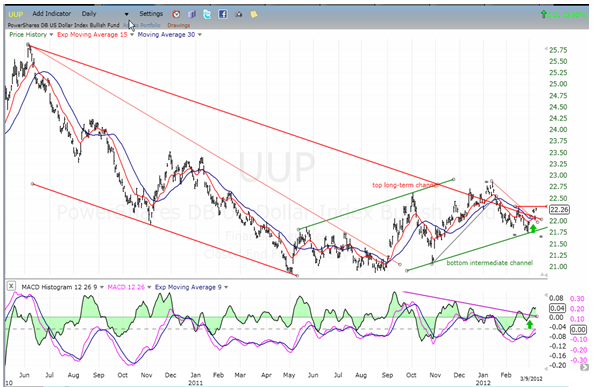Image resolution: width=593 pixels, height=387 pixels.
Task: Click the 2012 year label on time axis
Action: (483, 383)
